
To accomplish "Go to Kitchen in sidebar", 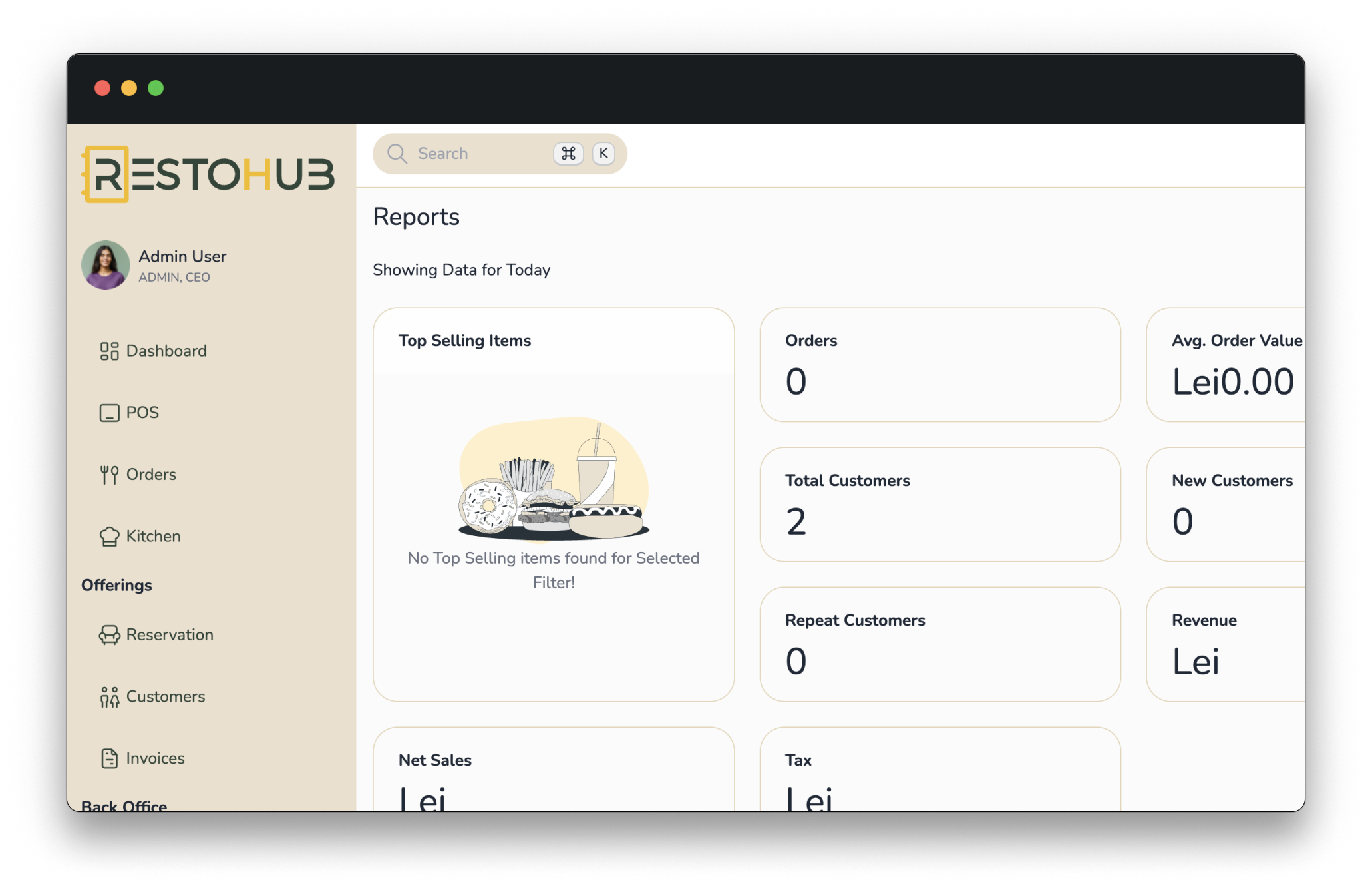I will point(153,537).
